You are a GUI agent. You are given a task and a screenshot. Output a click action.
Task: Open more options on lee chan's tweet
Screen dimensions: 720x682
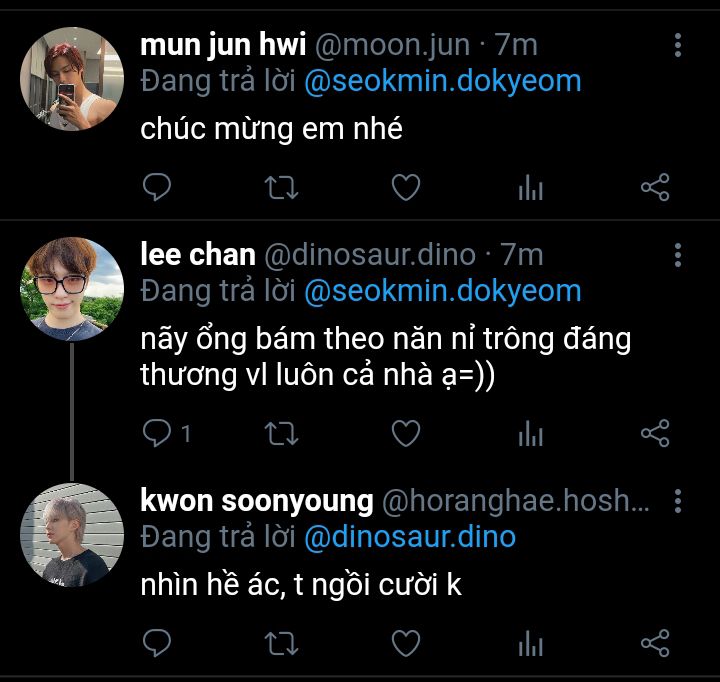pyautogui.click(x=678, y=255)
